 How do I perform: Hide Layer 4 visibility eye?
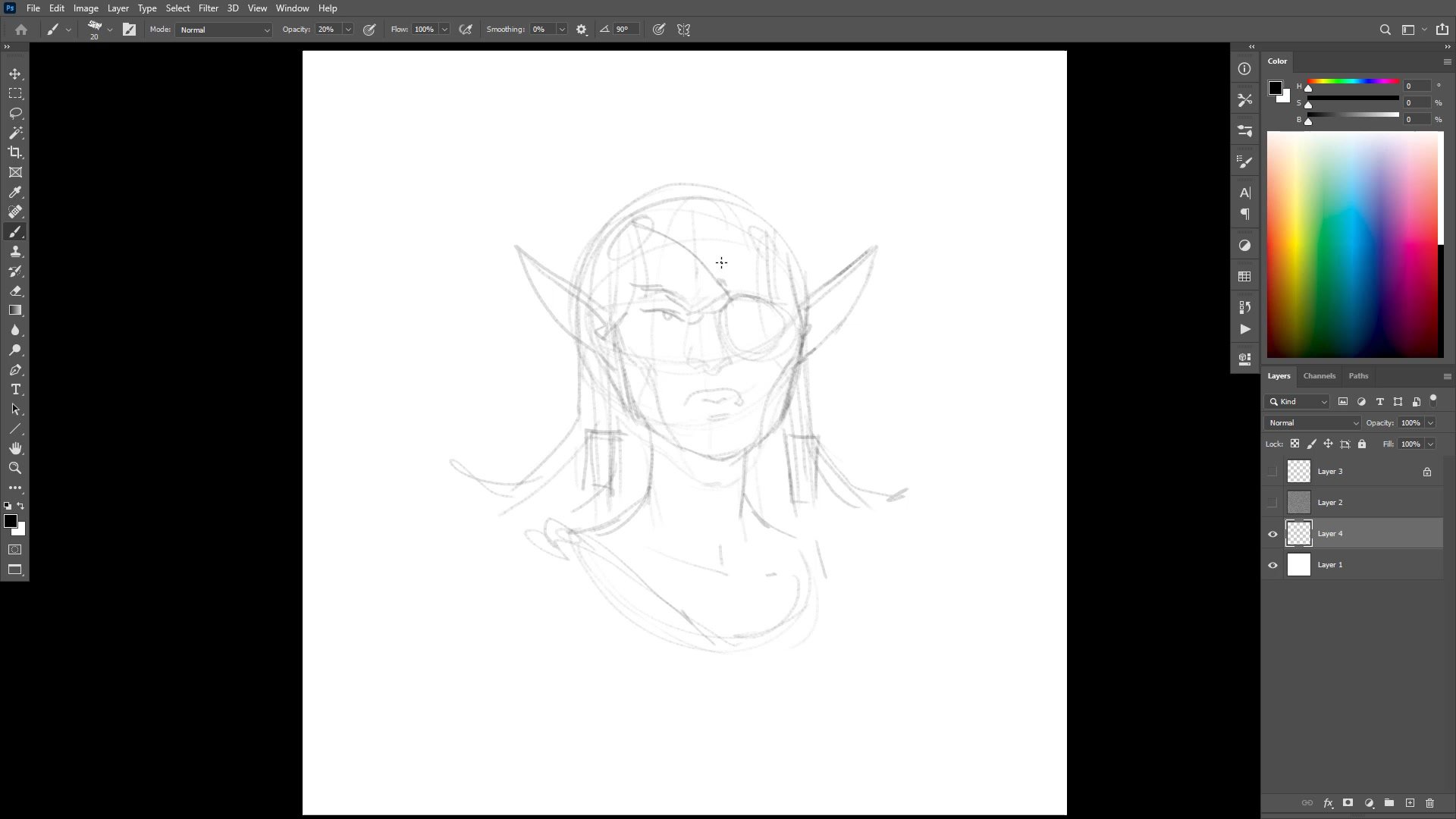[x=1272, y=534]
